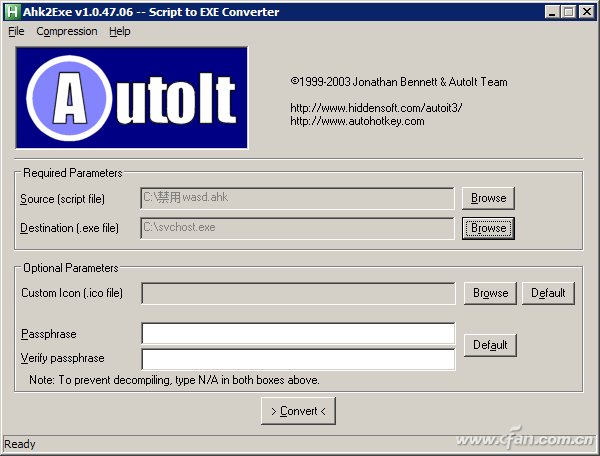
Task: Minimize the Ahk2Exe window
Action: point(552,12)
